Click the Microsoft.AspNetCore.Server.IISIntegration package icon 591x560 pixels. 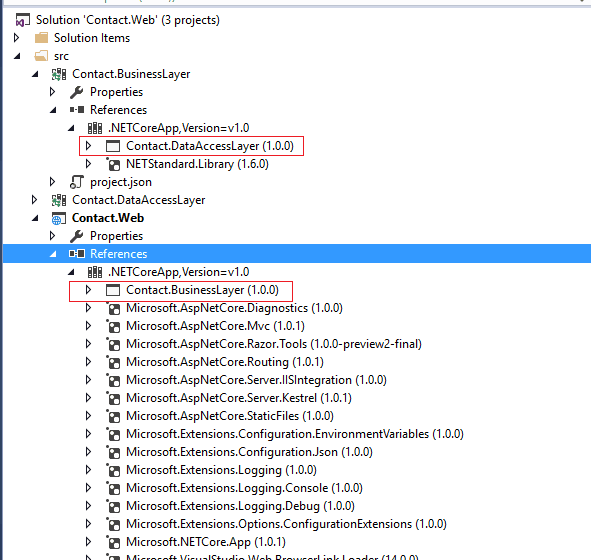pos(113,380)
